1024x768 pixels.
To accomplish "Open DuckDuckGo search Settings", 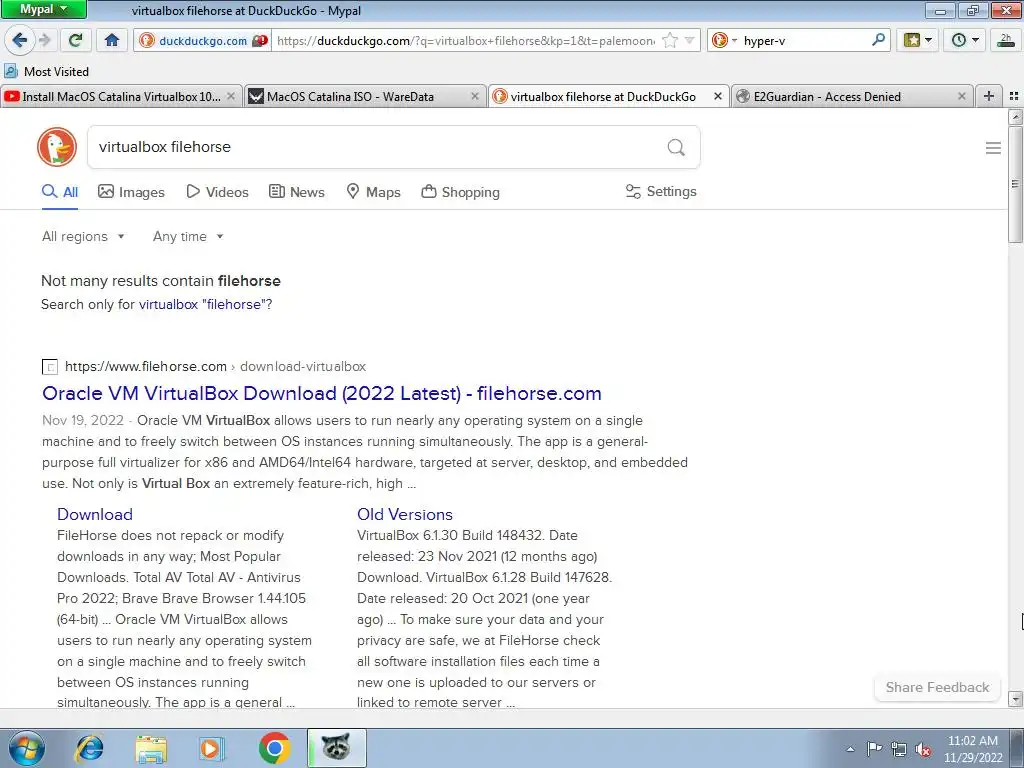I will [661, 191].
